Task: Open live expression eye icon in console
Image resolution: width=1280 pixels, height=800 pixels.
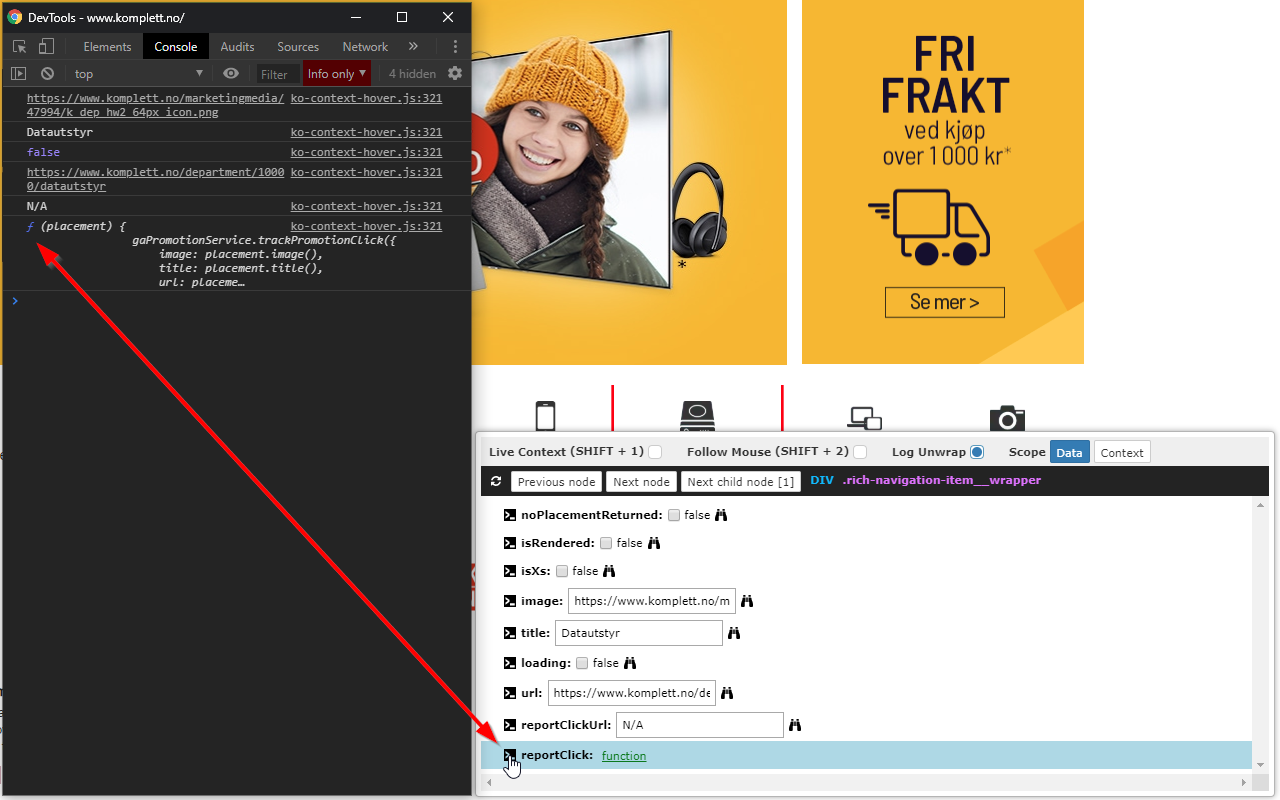Action: (231, 74)
